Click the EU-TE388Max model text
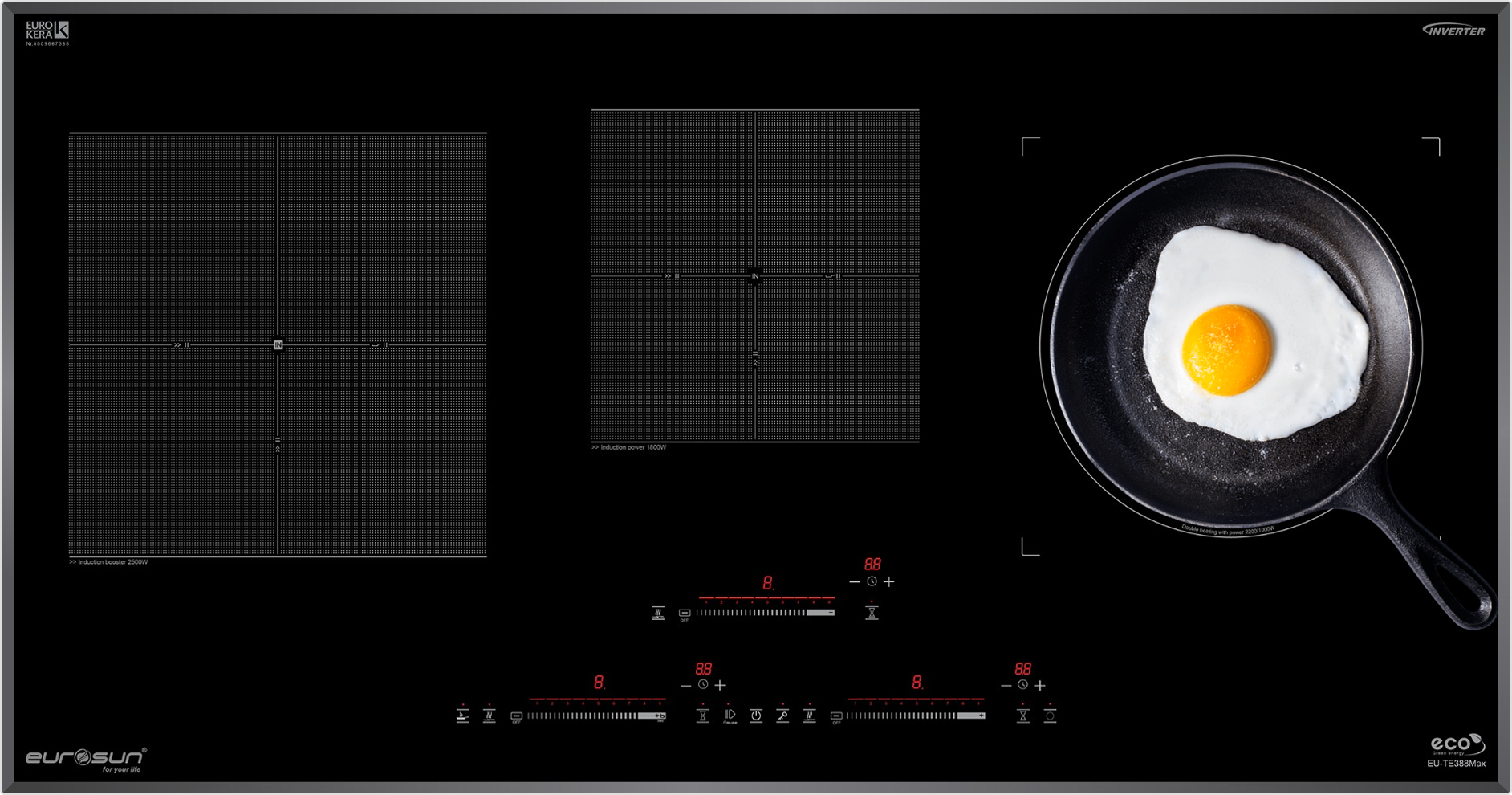This screenshot has width=1512, height=795. point(1456,764)
